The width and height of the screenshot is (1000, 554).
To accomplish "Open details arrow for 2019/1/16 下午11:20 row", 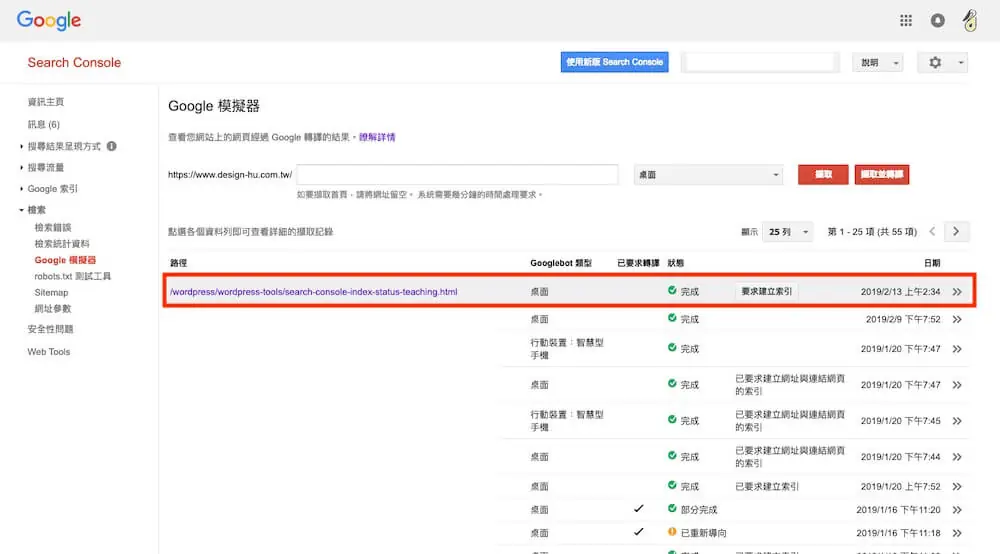I will [x=957, y=510].
